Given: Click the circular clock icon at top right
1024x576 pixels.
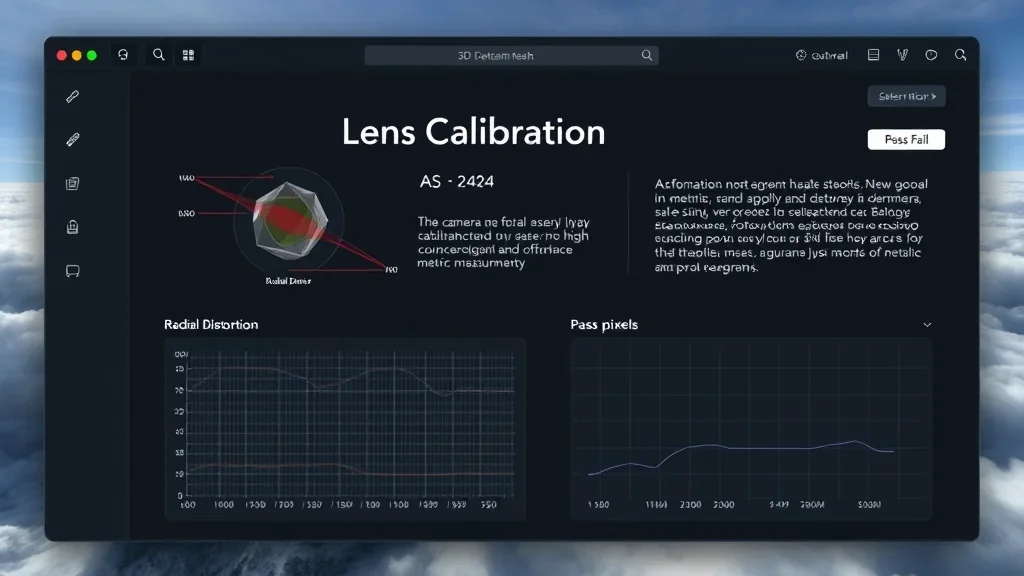Looking at the screenshot, I should point(931,56).
